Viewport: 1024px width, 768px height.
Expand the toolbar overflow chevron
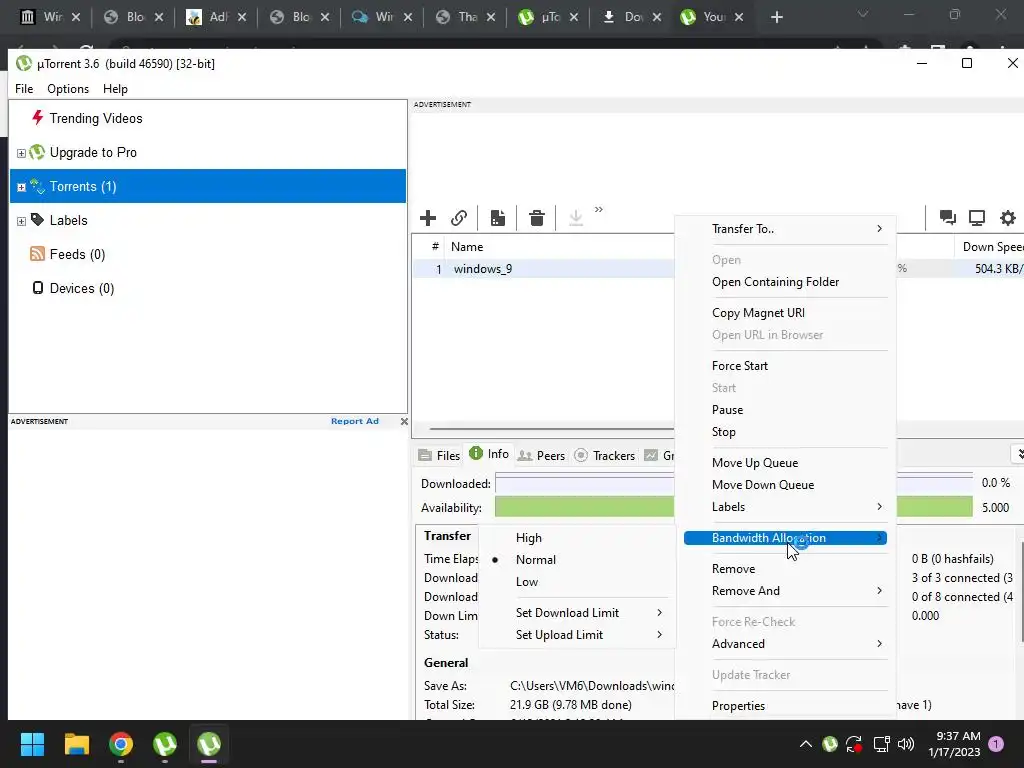coord(599,210)
